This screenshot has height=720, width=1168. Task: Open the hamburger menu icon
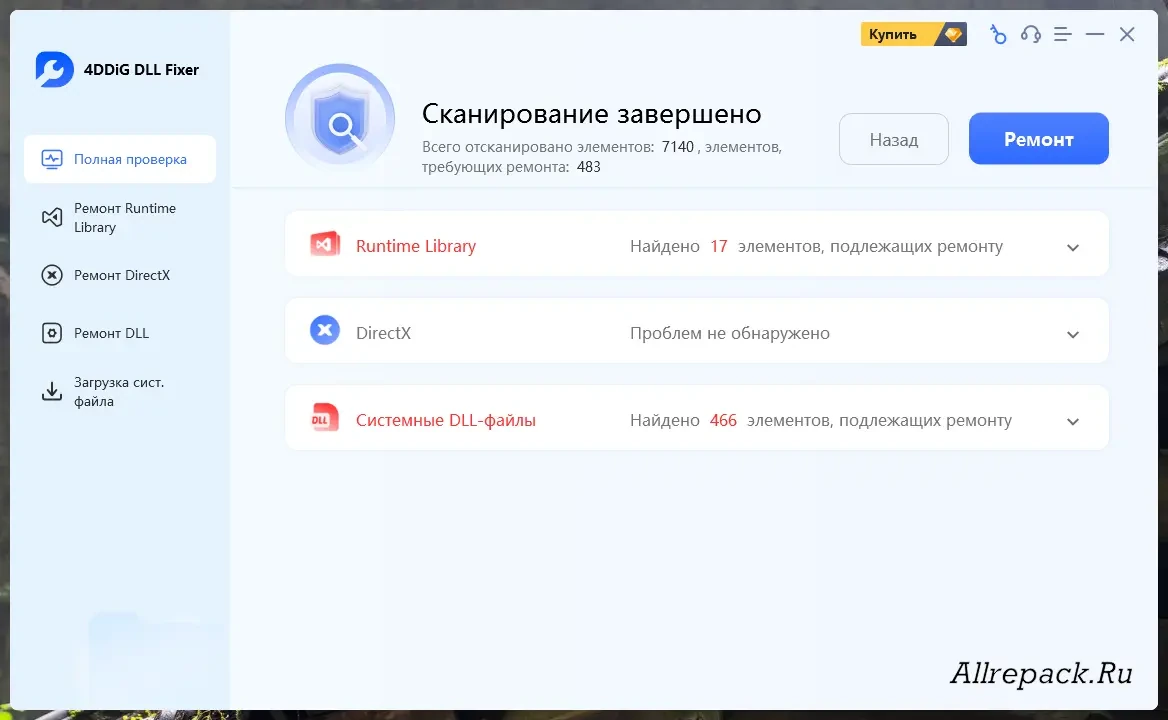1063,34
